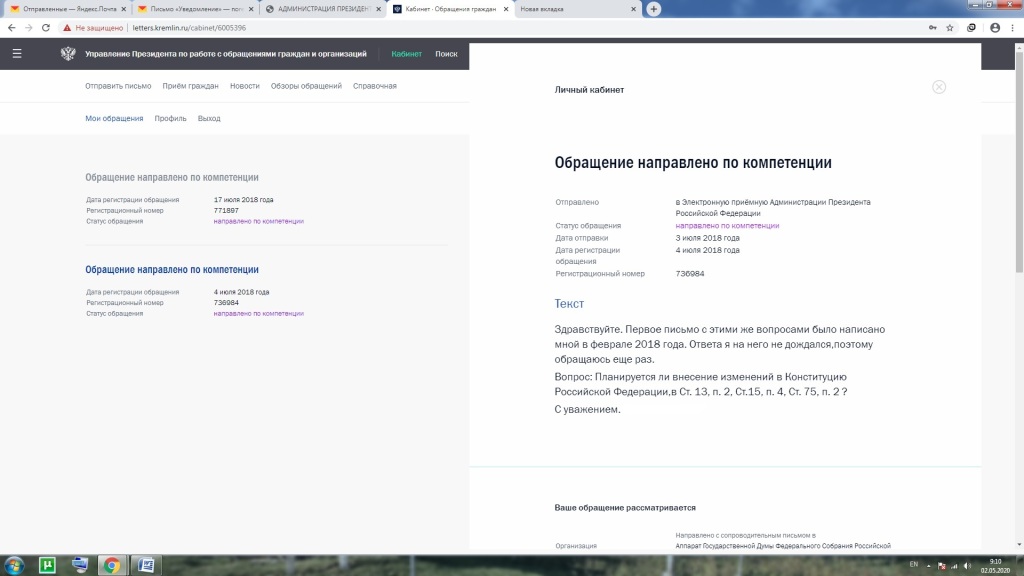This screenshot has height=576, width=1024.
Task: Click the Профиль link
Action: 170,118
